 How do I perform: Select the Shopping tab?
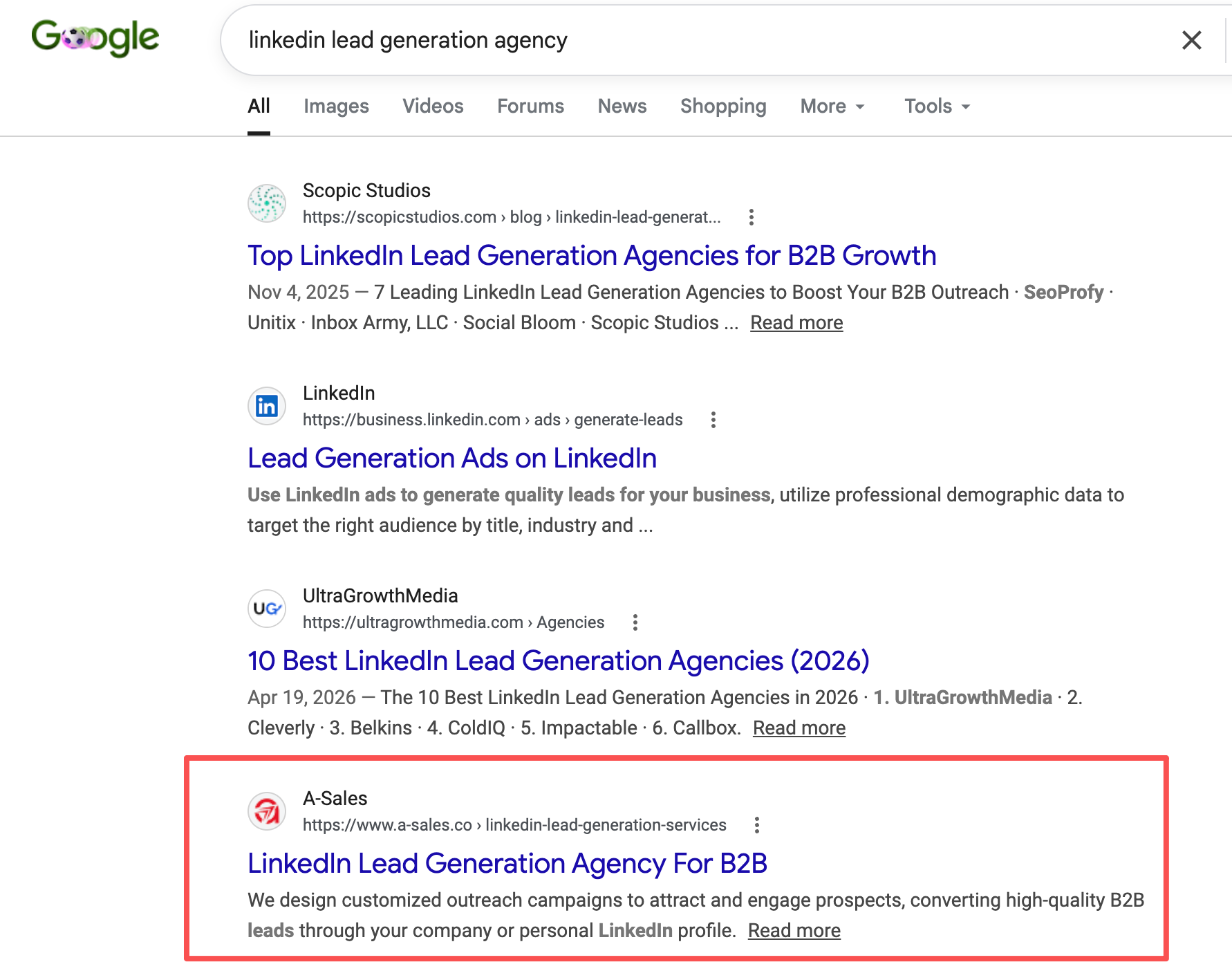pos(723,106)
